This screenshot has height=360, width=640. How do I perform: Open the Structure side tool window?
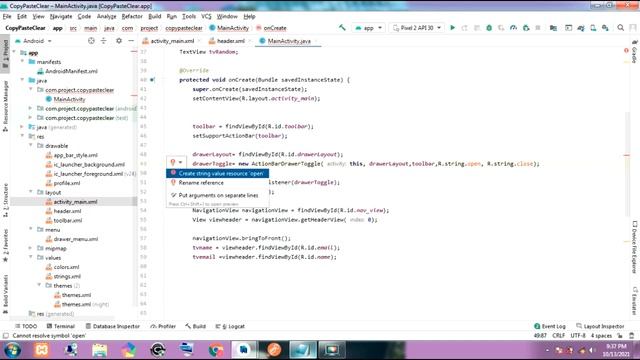tap(5, 200)
